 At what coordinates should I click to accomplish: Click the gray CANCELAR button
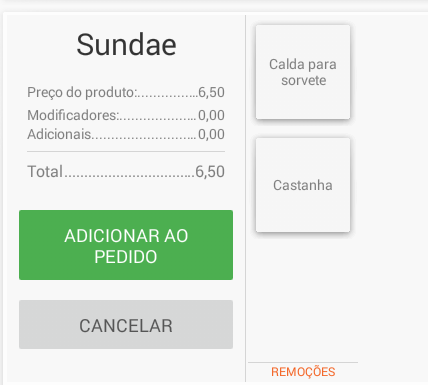click(126, 325)
